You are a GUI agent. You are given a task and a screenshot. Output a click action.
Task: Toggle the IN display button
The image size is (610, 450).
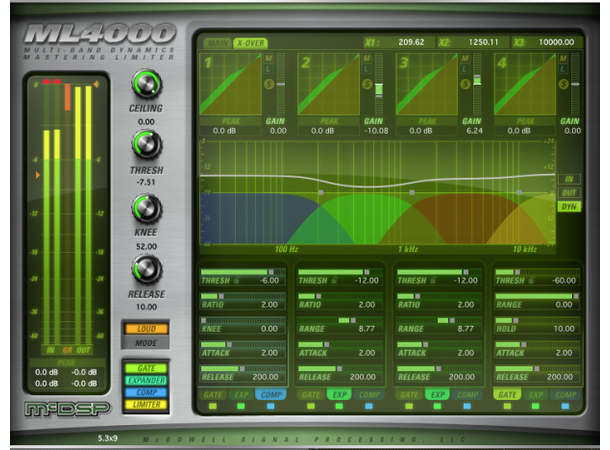[x=569, y=179]
